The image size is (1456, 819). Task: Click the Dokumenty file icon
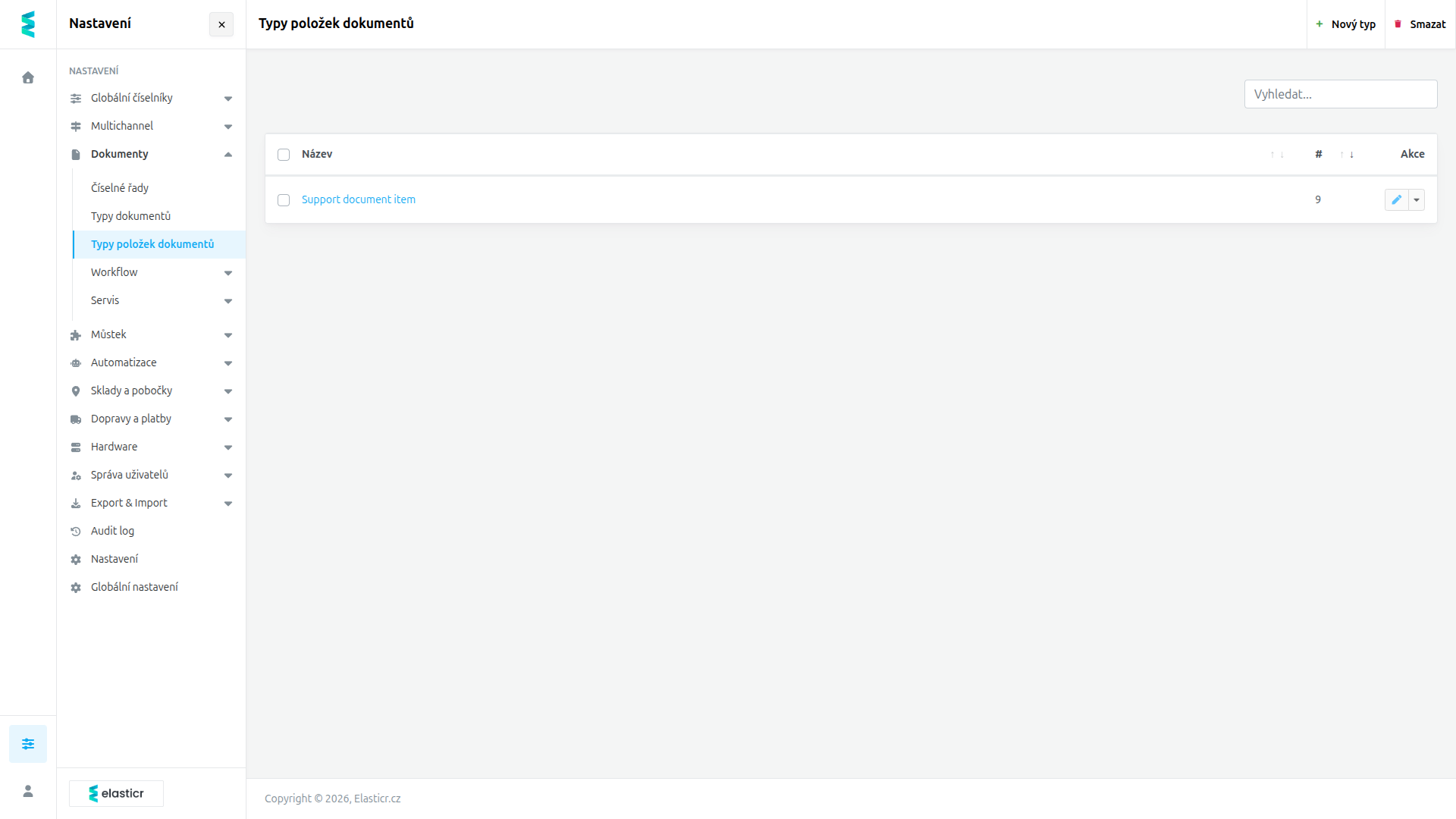click(x=76, y=155)
